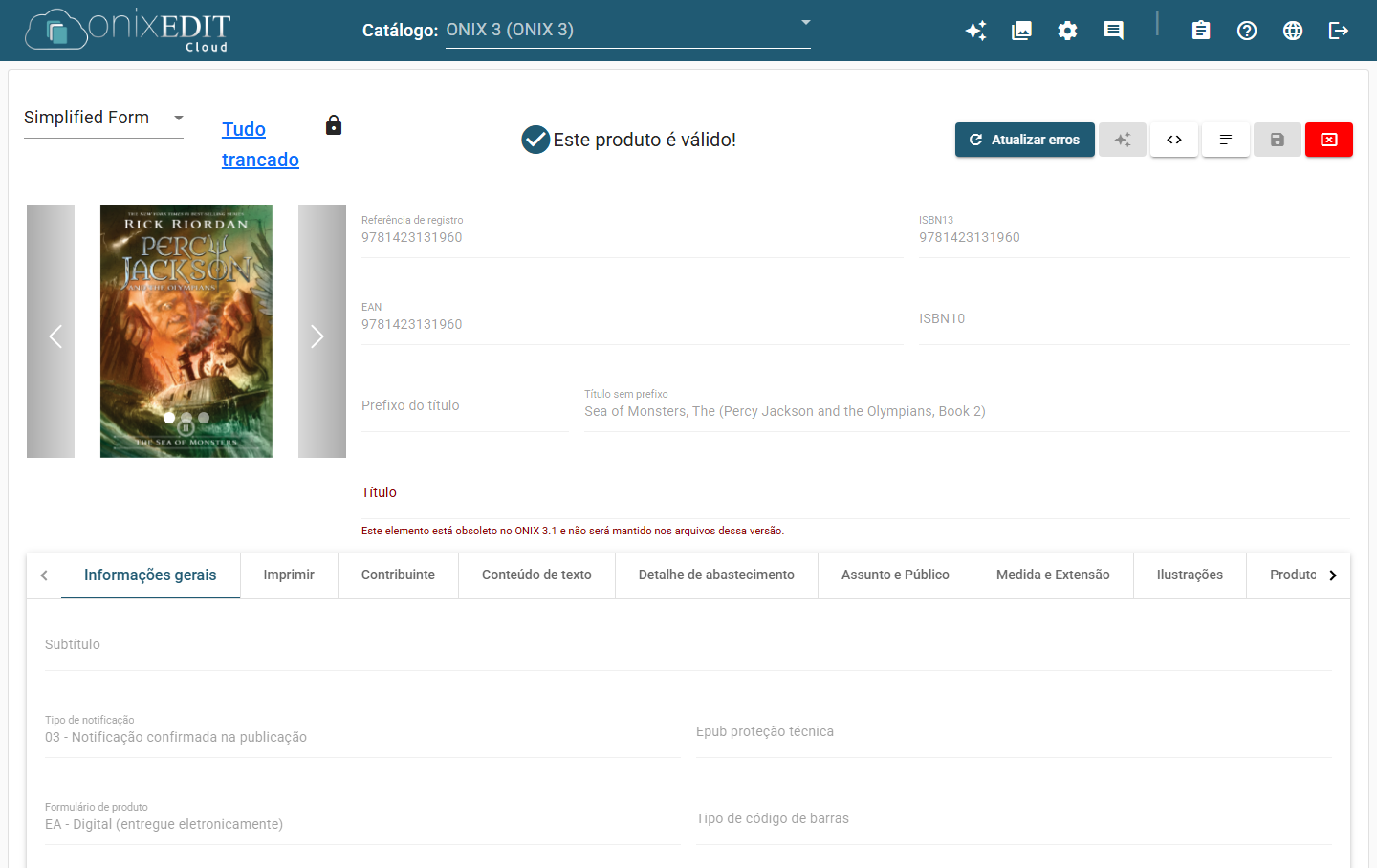Viewport: 1377px width, 868px height.
Task: Click the onixEDIT Cloud logo
Action: pos(127,31)
